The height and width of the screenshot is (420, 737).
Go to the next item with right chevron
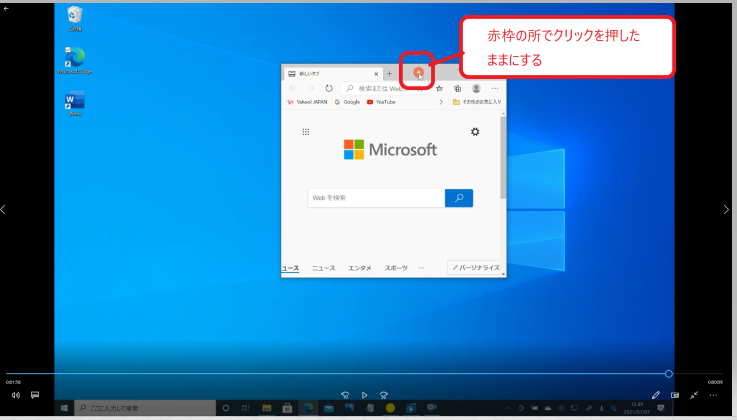pos(727,209)
